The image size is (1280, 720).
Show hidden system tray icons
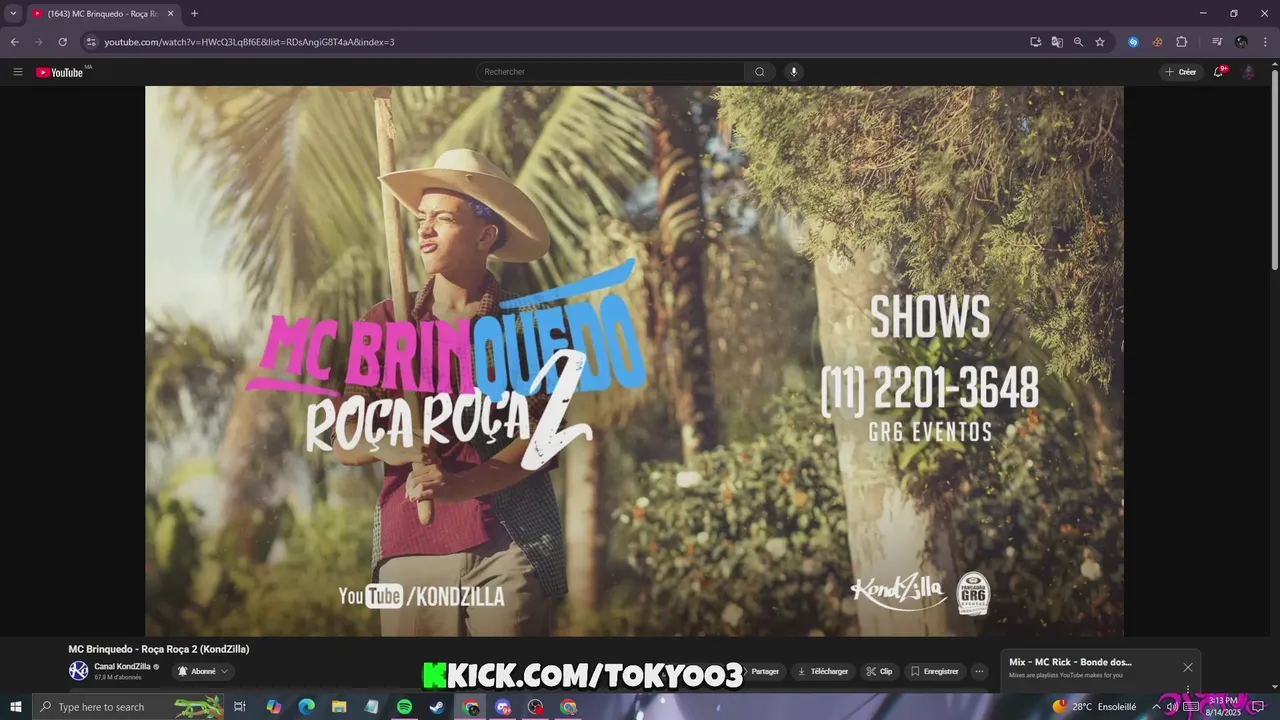tap(1158, 707)
